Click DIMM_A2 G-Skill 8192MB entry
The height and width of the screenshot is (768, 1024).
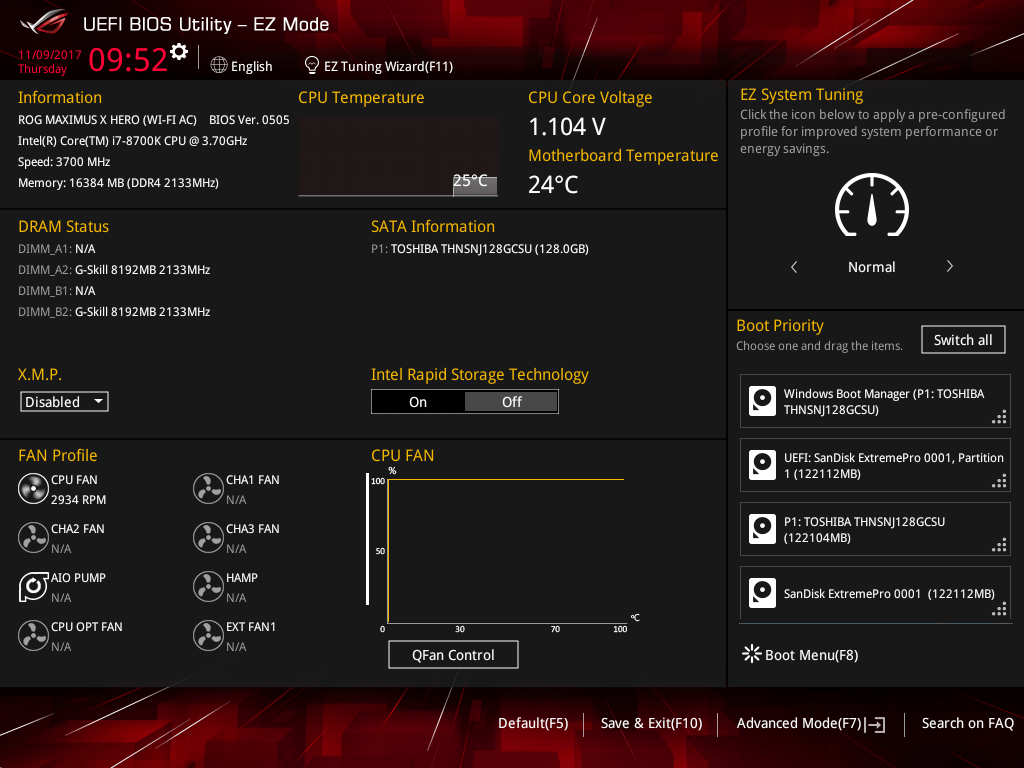point(114,270)
